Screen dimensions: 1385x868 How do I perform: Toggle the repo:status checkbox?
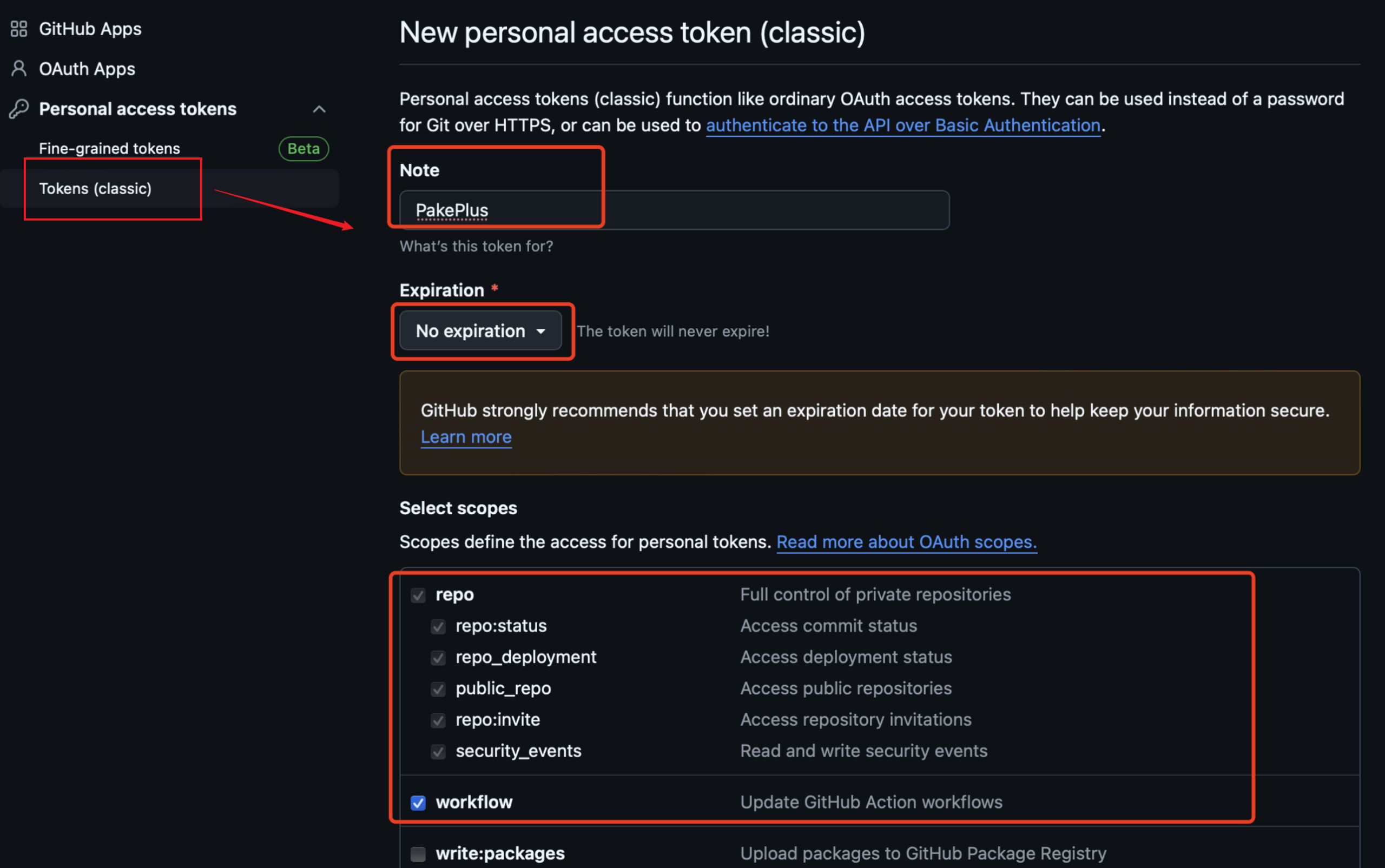pos(438,626)
